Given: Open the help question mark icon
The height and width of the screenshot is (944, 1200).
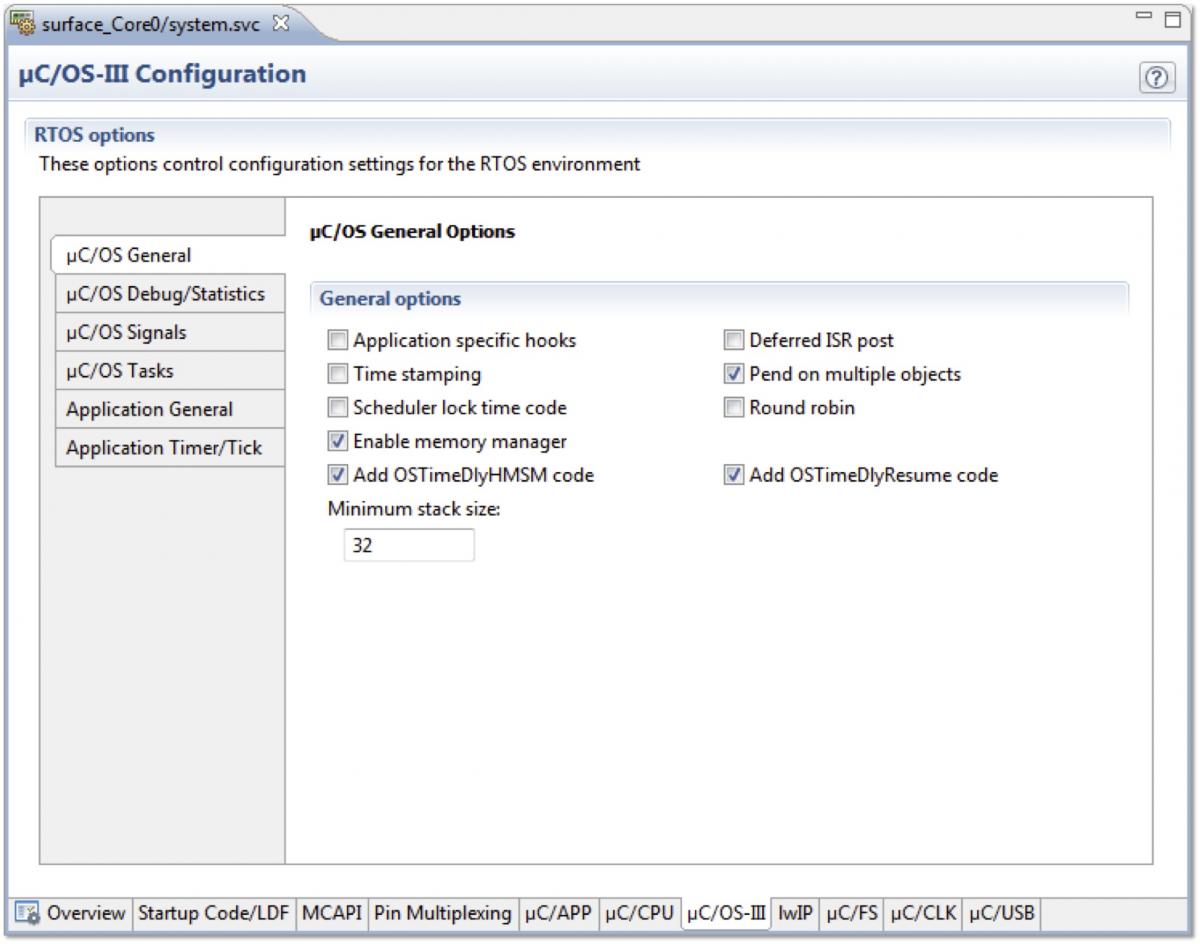Looking at the screenshot, I should point(1157,77).
